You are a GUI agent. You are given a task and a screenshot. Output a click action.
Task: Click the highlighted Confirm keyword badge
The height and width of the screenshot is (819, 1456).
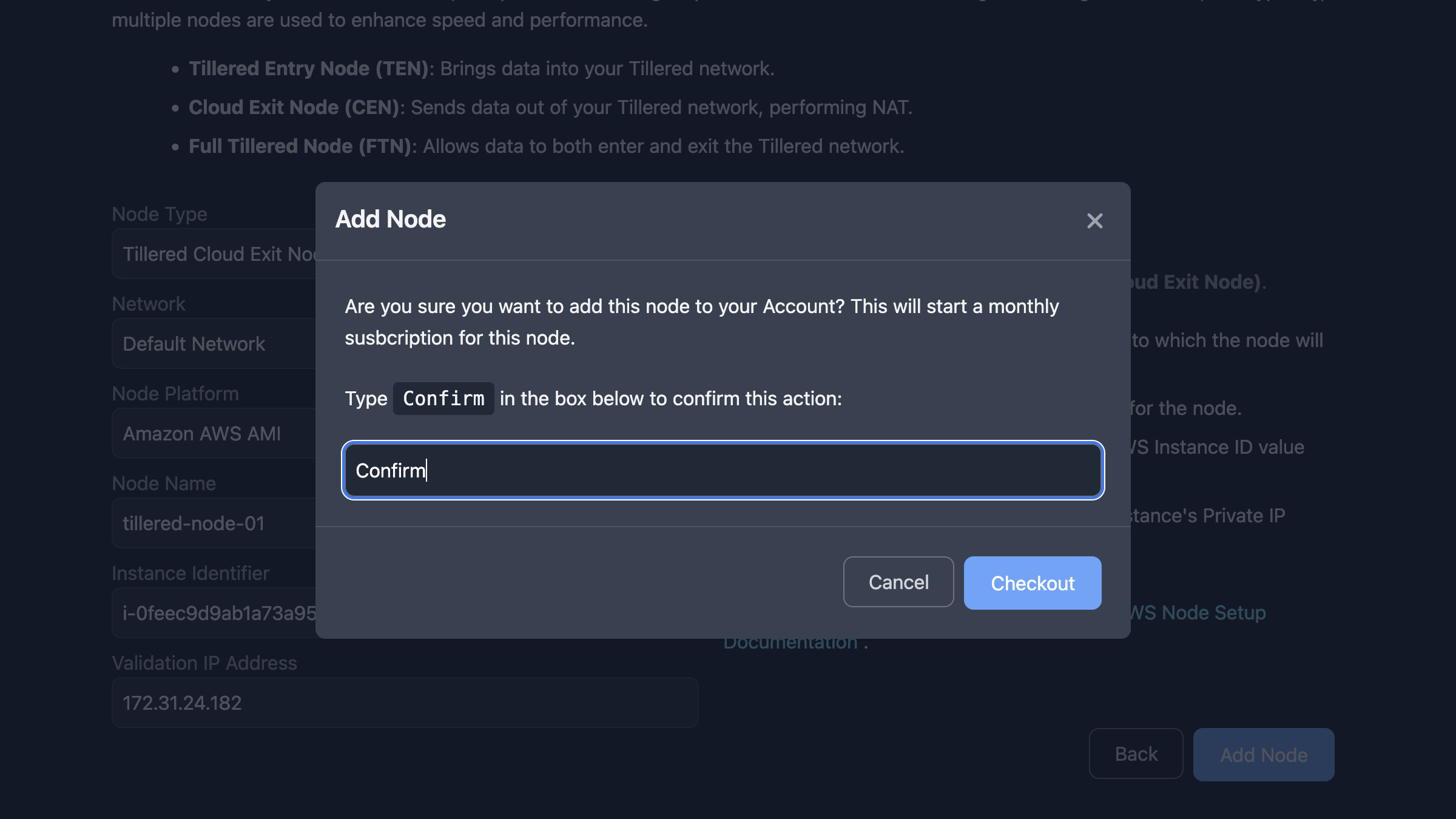[x=443, y=399]
